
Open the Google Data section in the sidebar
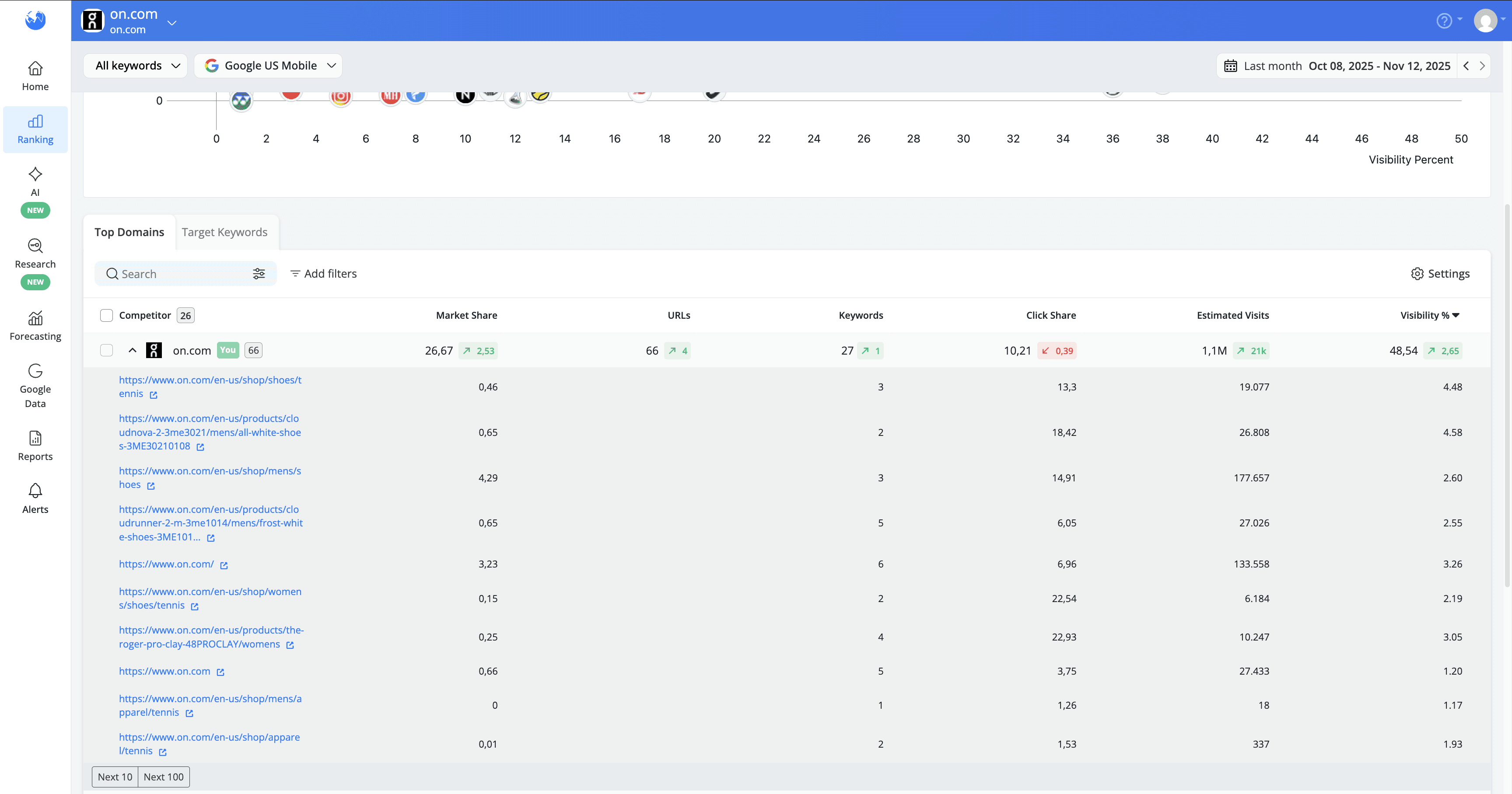click(35, 386)
